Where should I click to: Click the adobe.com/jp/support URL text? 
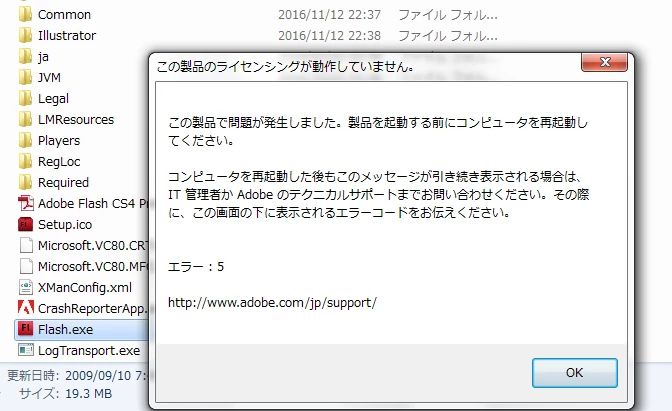click(x=272, y=303)
